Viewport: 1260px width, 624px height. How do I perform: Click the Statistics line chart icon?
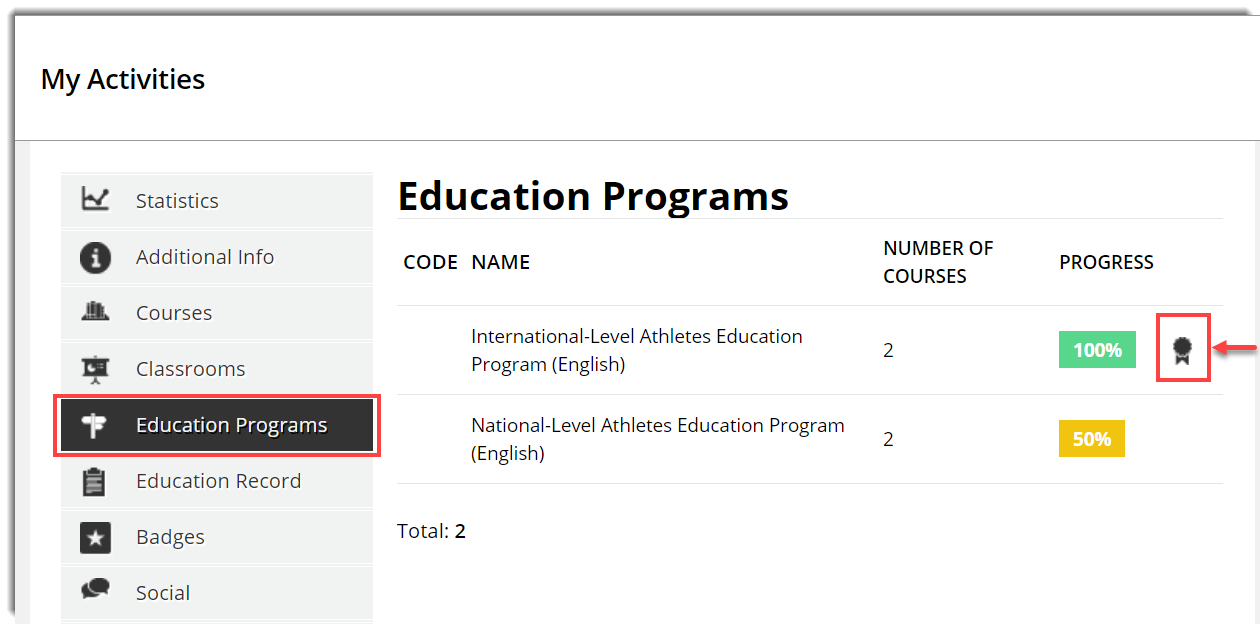pyautogui.click(x=95, y=199)
